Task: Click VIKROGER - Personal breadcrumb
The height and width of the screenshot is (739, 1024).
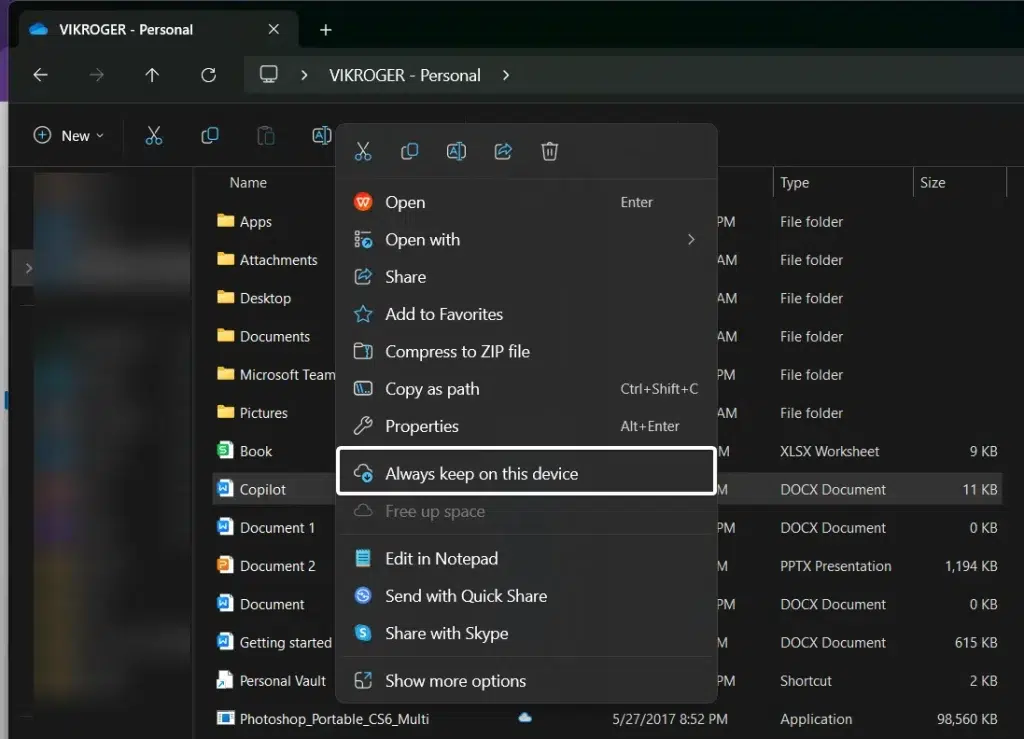Action: (405, 75)
